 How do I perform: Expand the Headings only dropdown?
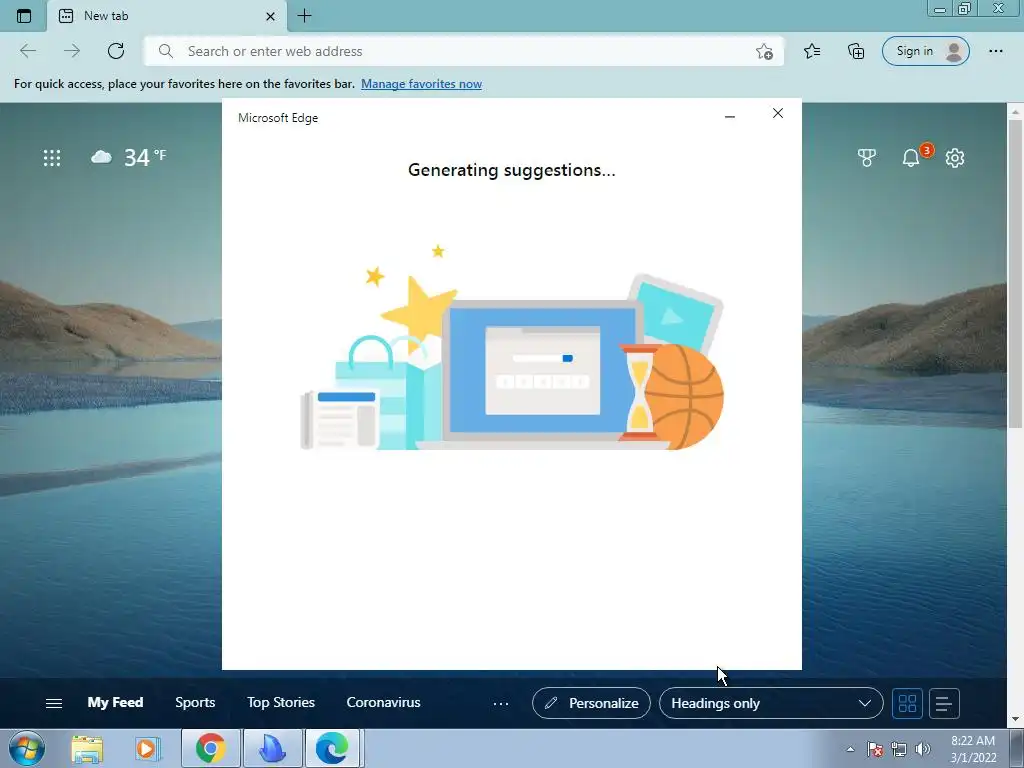pos(771,703)
